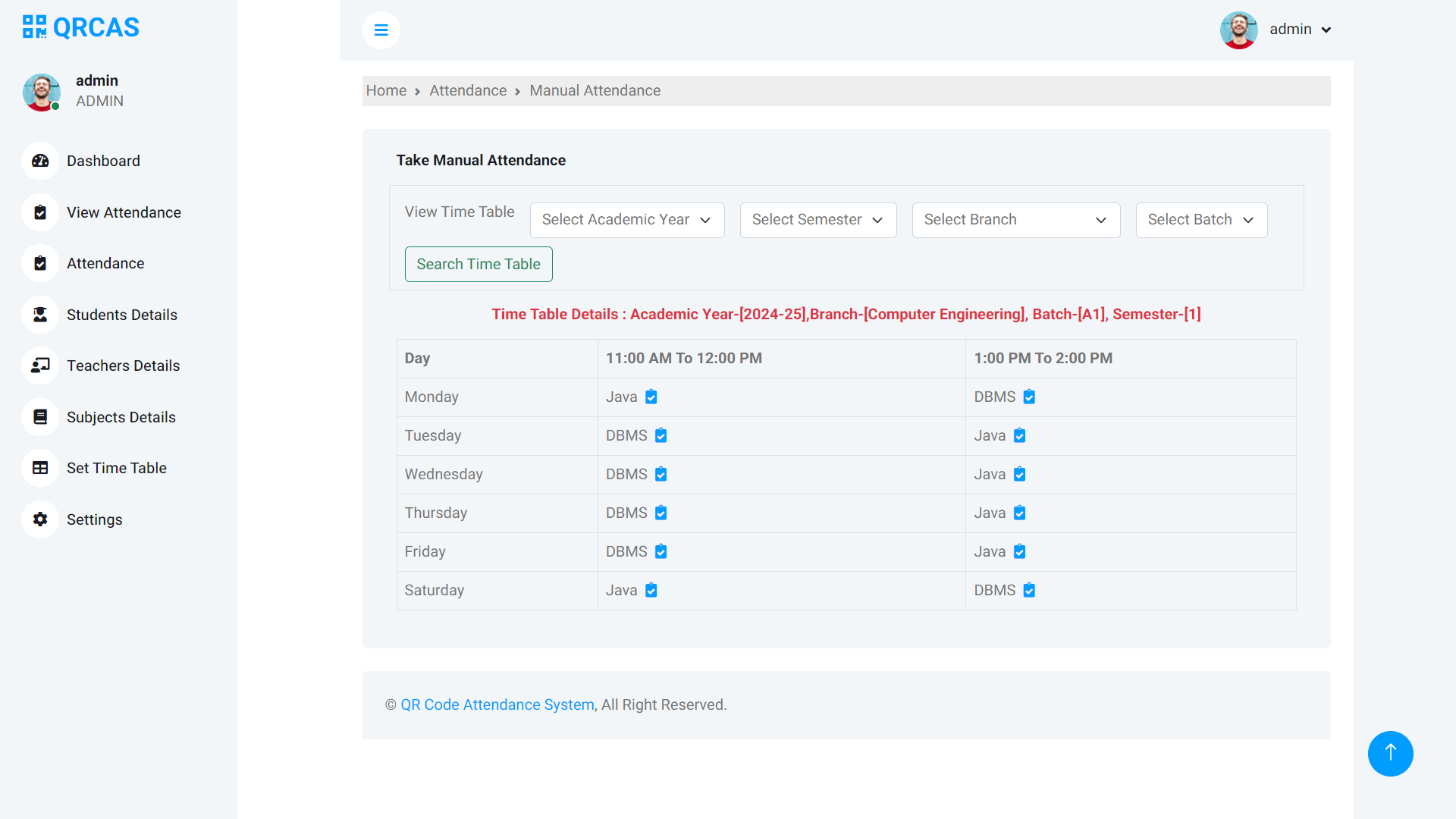
Task: Open the Select Branch dropdown
Action: click(1015, 220)
